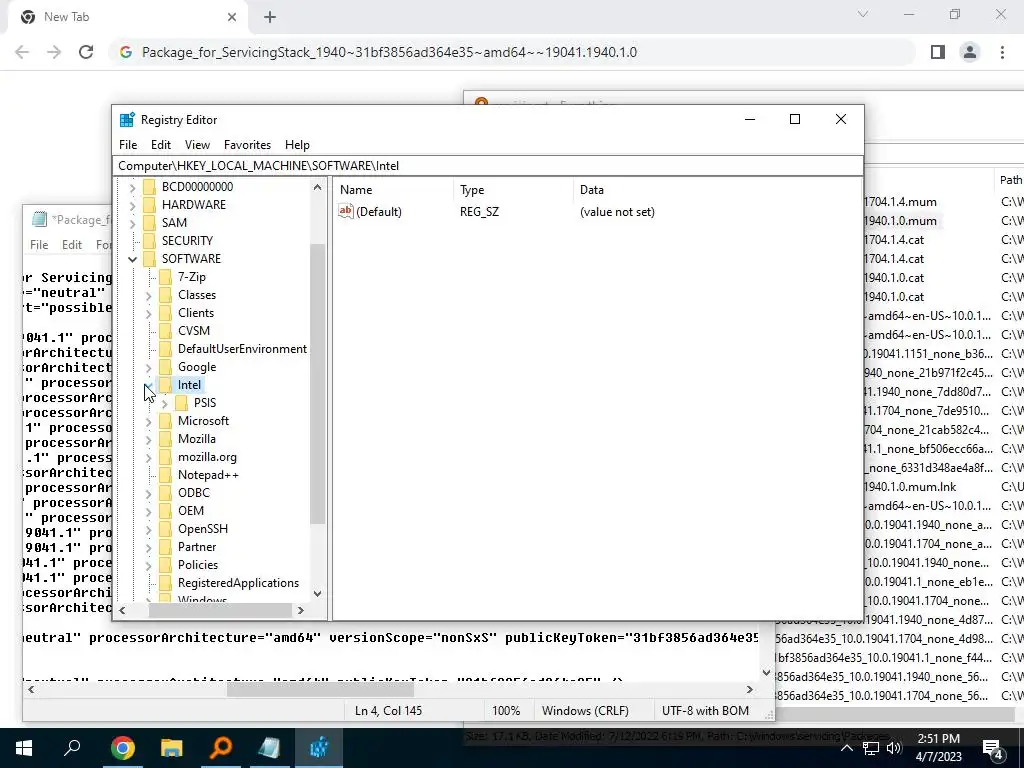Select the OEM key folder icon
This screenshot has height=768, width=1024.
pyautogui.click(x=165, y=511)
